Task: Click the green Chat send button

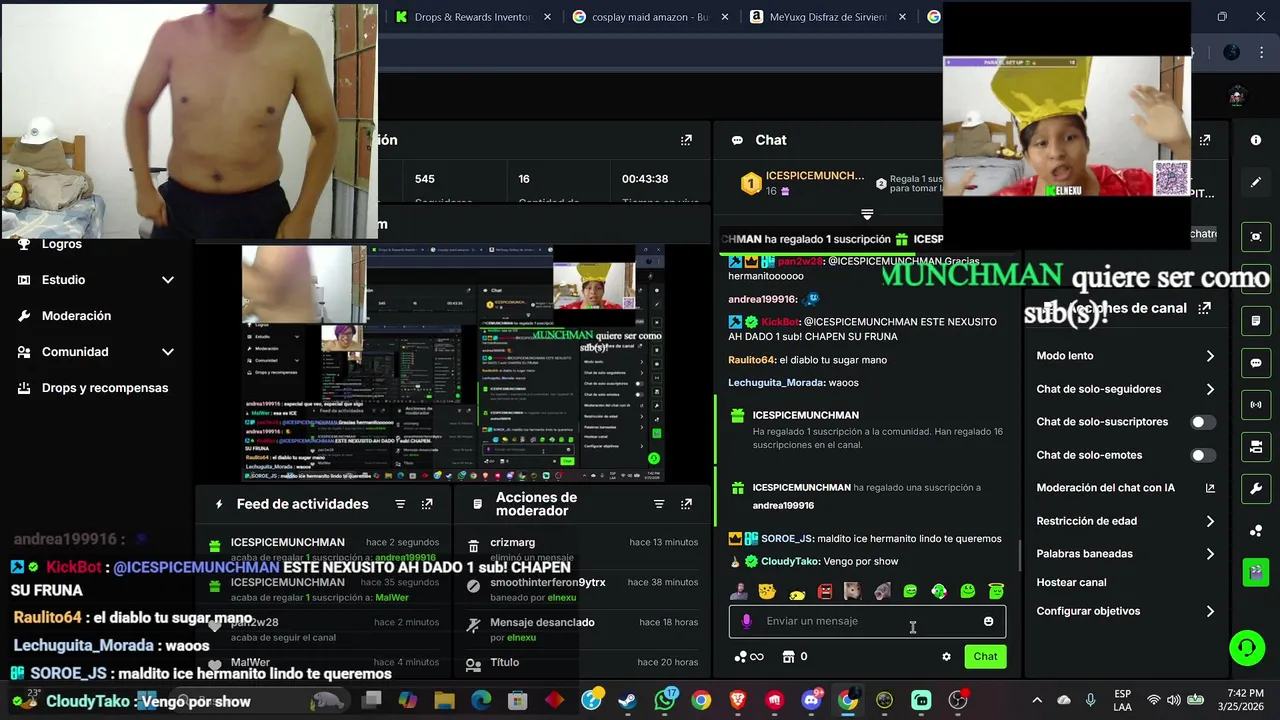Action: (985, 657)
